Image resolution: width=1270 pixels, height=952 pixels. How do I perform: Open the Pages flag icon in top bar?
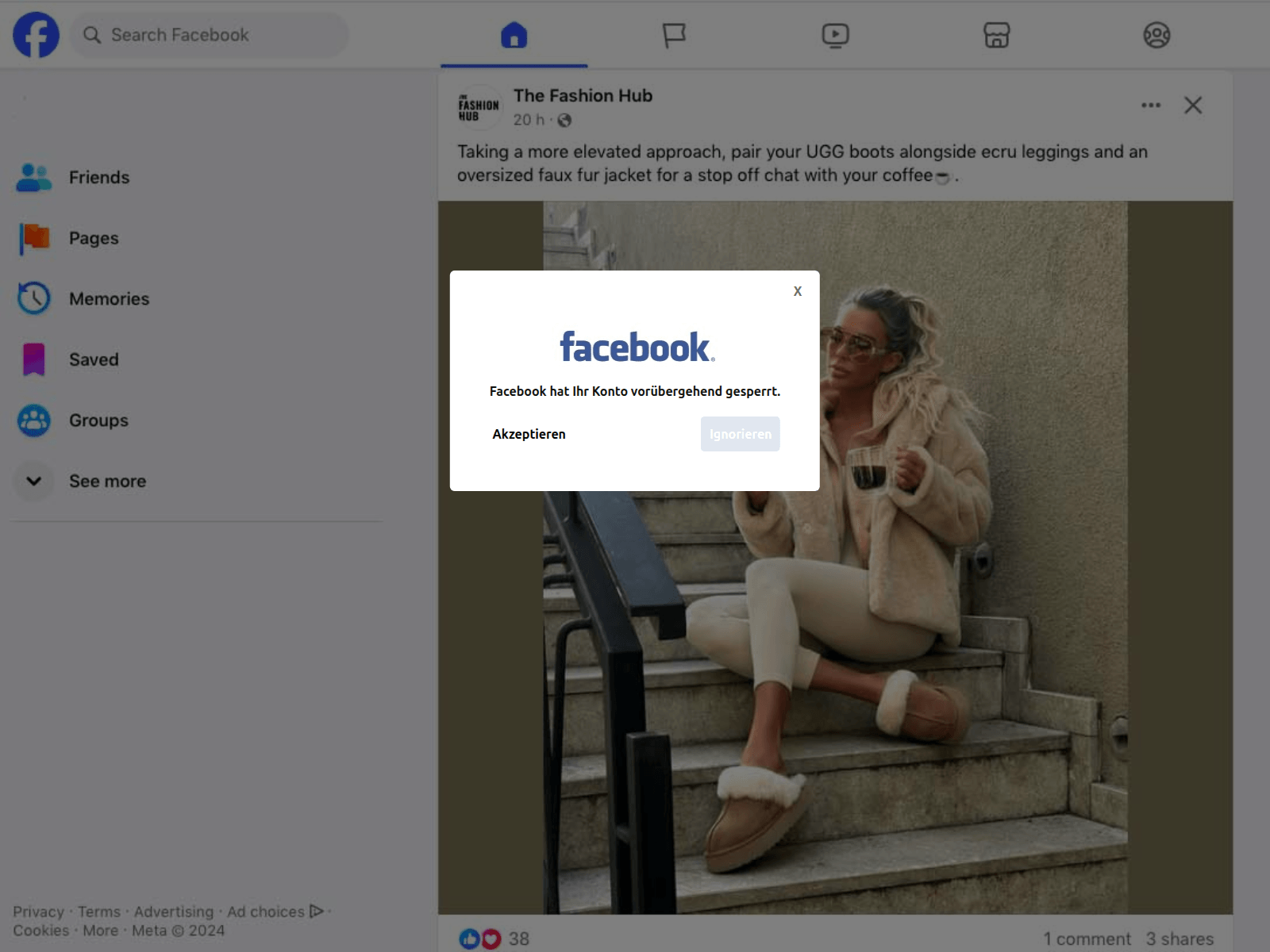coord(674,35)
